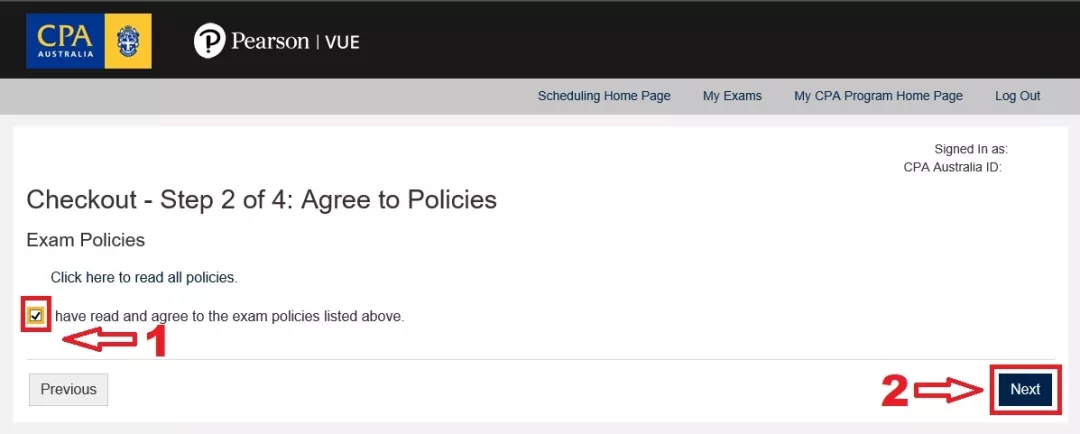
Task: Click the "Signed In as:" text
Action: pyautogui.click(x=970, y=149)
